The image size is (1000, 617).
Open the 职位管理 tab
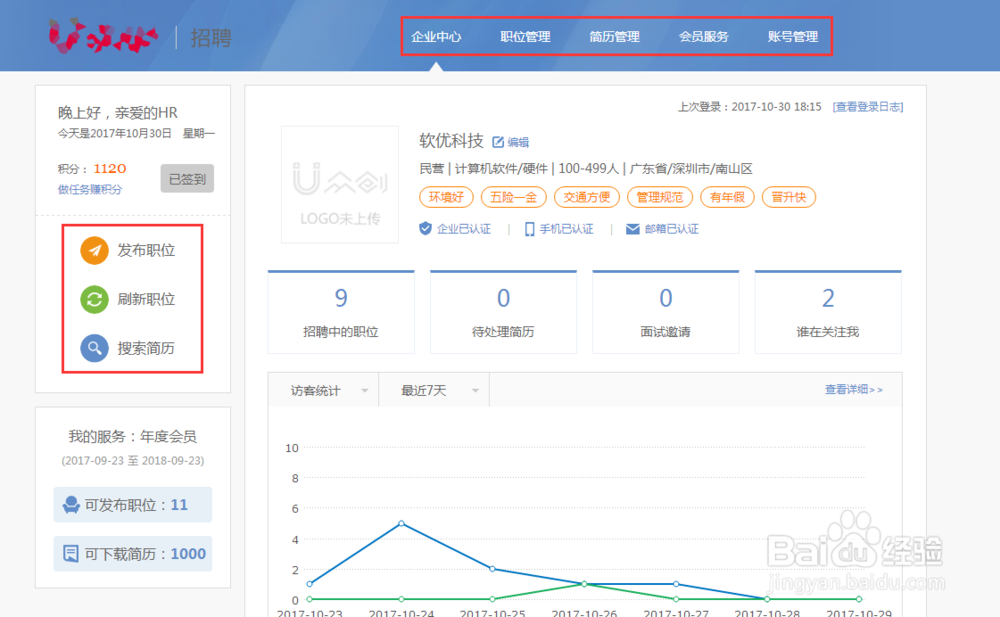click(x=526, y=37)
